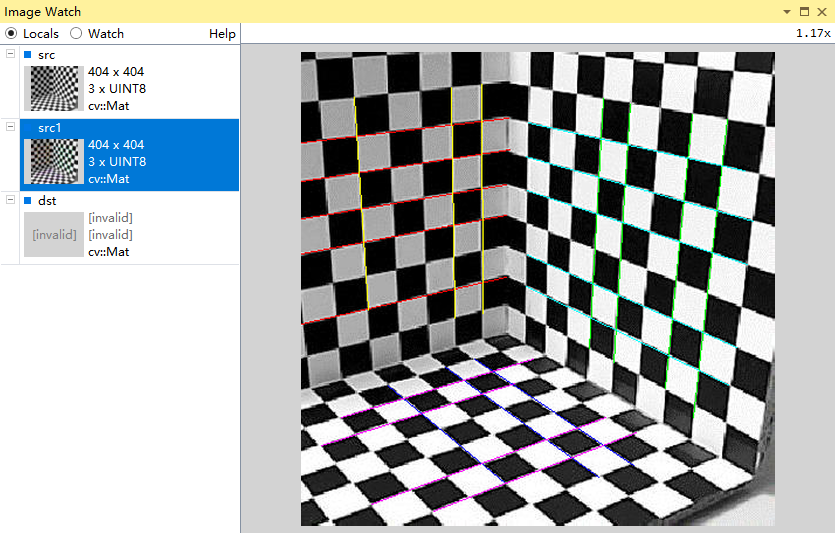835x533 pixels.
Task: Select the dst variable name
Action: click(47, 201)
